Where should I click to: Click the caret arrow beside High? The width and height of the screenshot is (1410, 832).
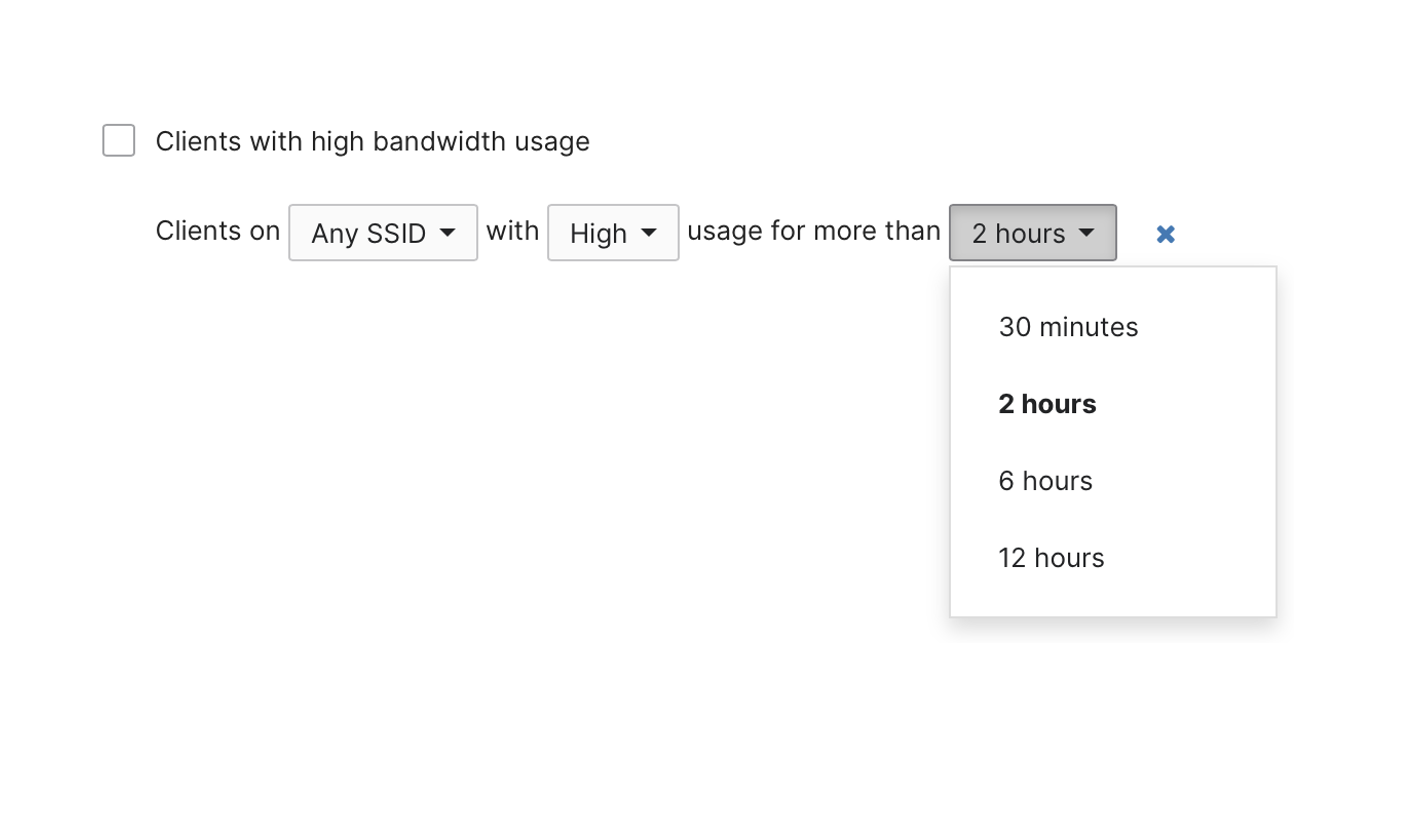click(649, 233)
